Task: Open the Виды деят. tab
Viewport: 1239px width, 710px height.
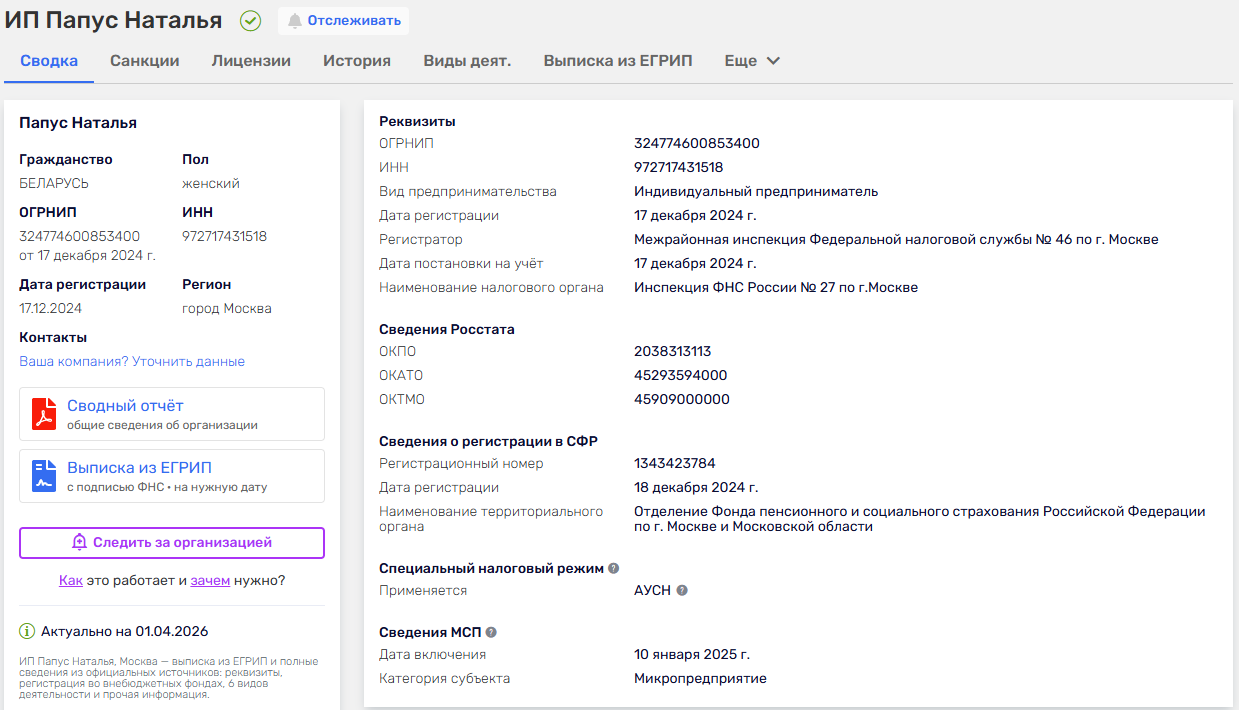Action: (x=467, y=61)
